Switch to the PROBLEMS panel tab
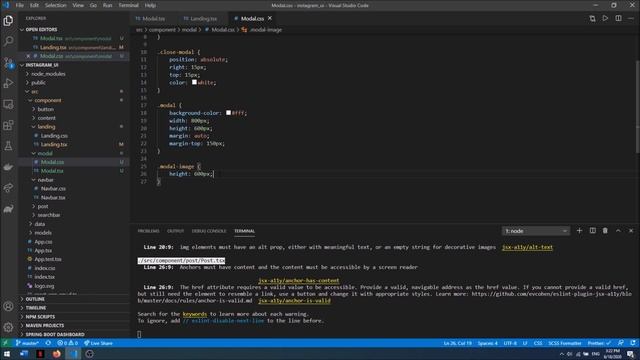Viewport: 640px width, 360px height. tap(148, 231)
